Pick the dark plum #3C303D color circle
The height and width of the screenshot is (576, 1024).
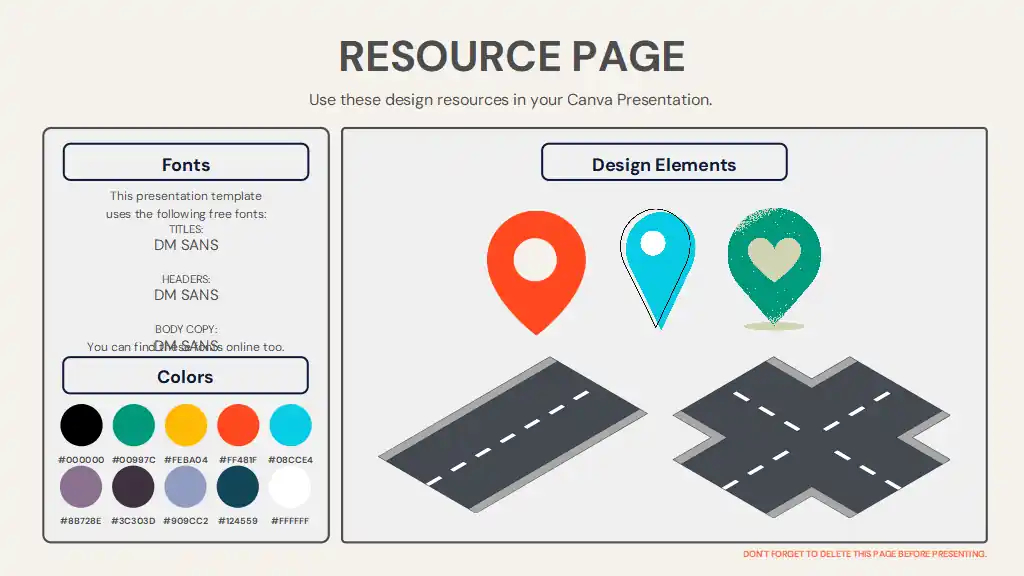[133, 487]
